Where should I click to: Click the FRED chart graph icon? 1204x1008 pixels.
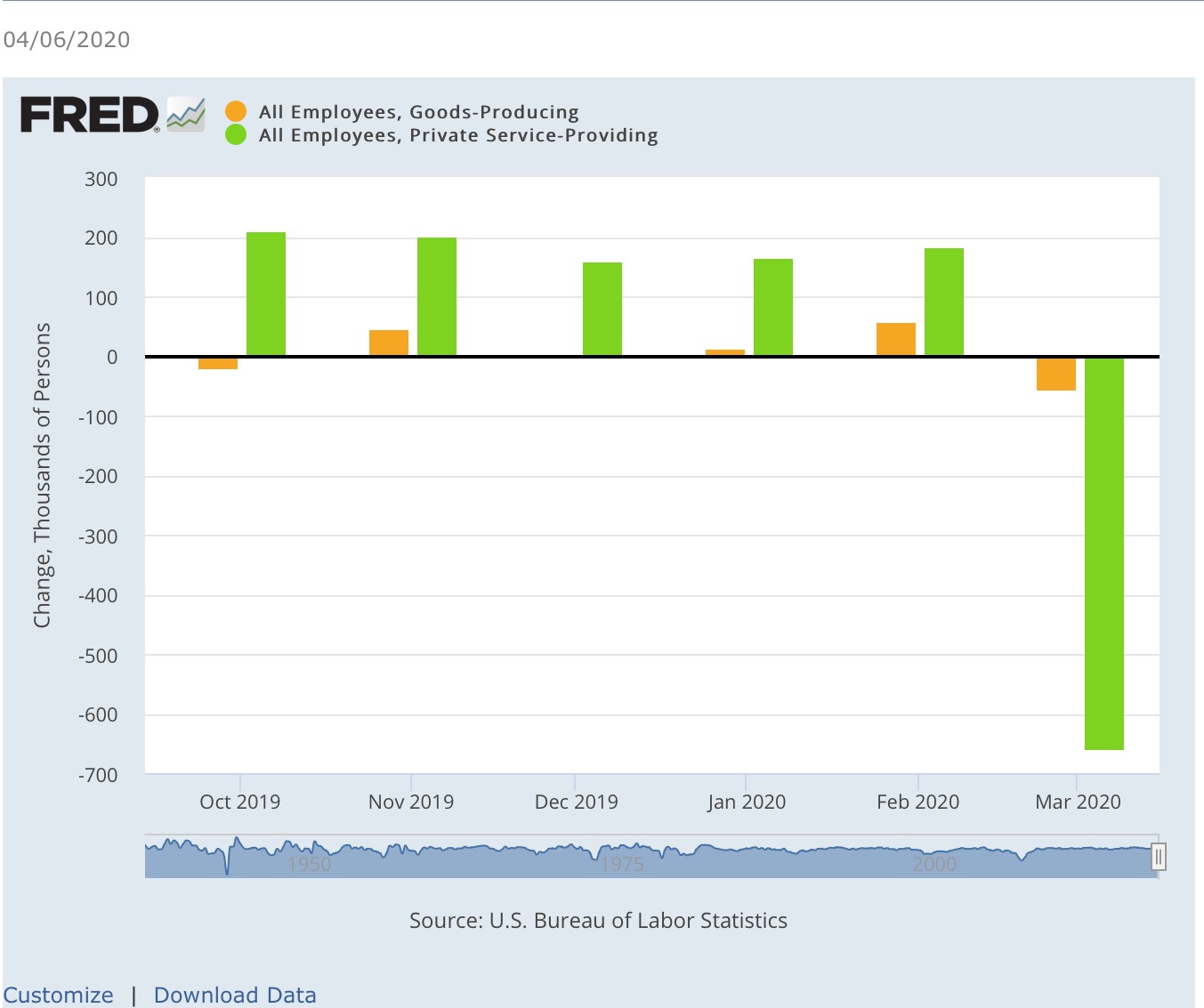pyautogui.click(x=186, y=115)
